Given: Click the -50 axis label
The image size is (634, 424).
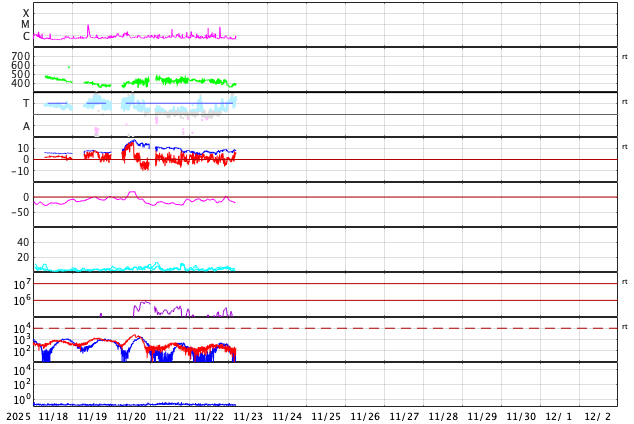Looking at the screenshot, I should pyautogui.click(x=20, y=212).
